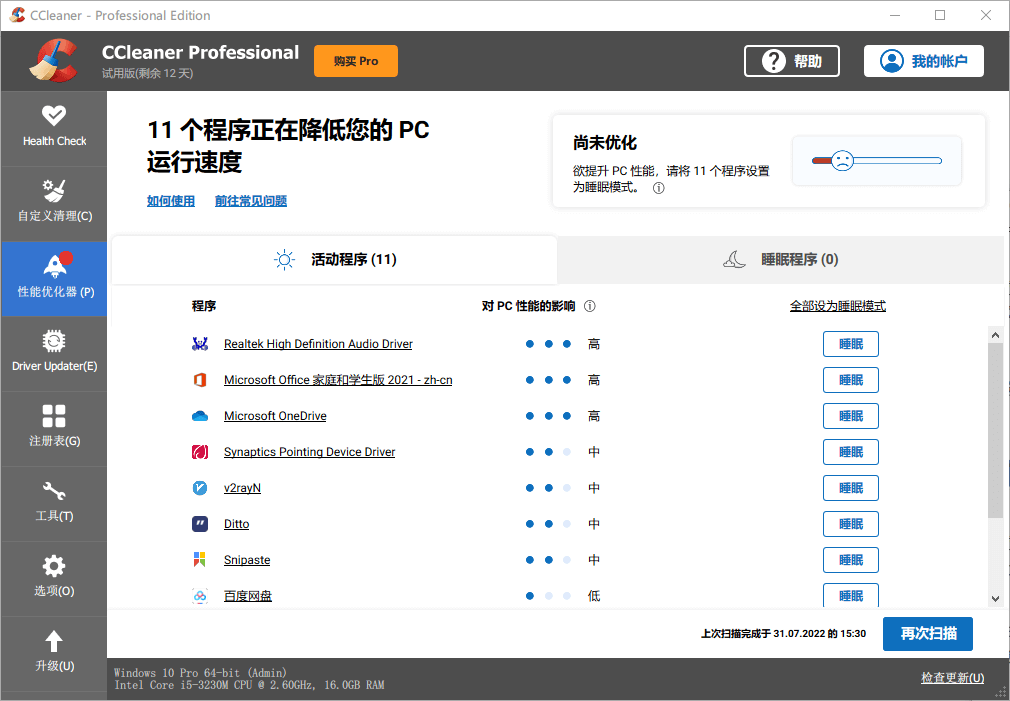Put Microsoft Office to sleep

(850, 380)
